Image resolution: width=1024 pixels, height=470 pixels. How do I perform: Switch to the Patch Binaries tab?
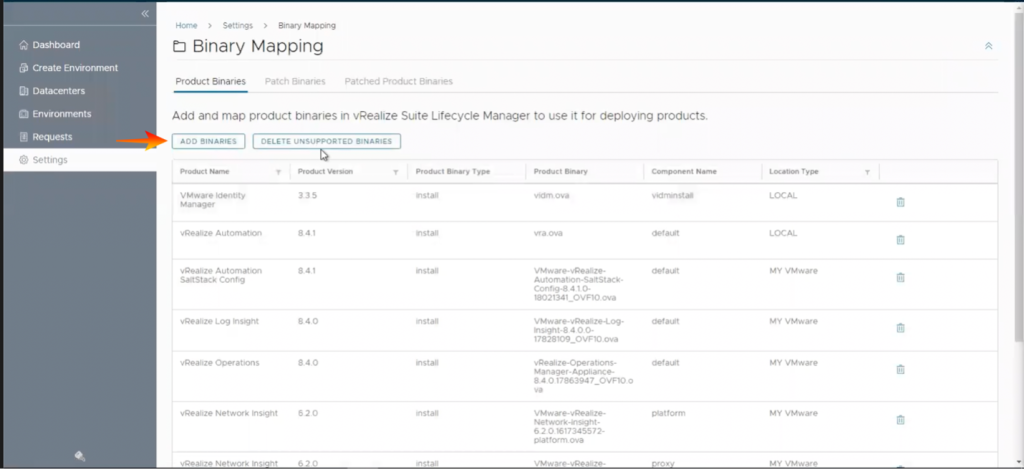295,81
